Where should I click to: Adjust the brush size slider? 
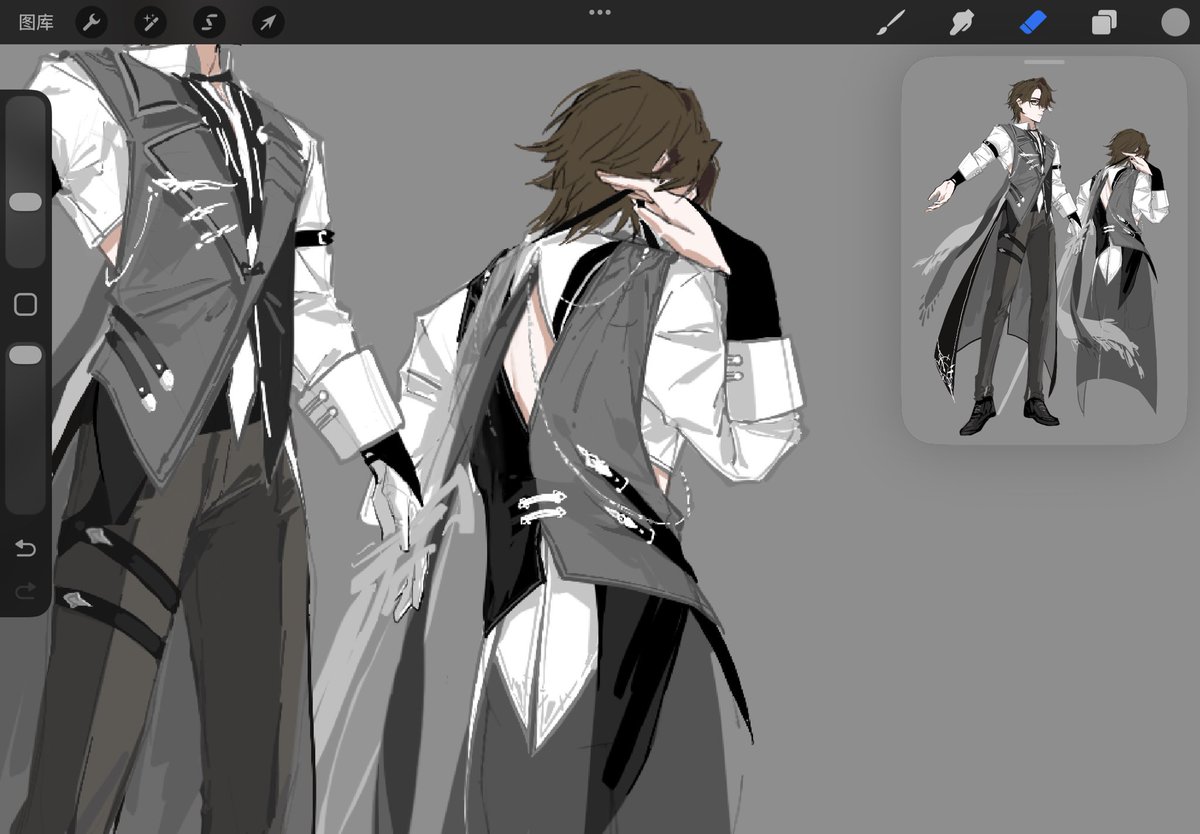point(23,200)
